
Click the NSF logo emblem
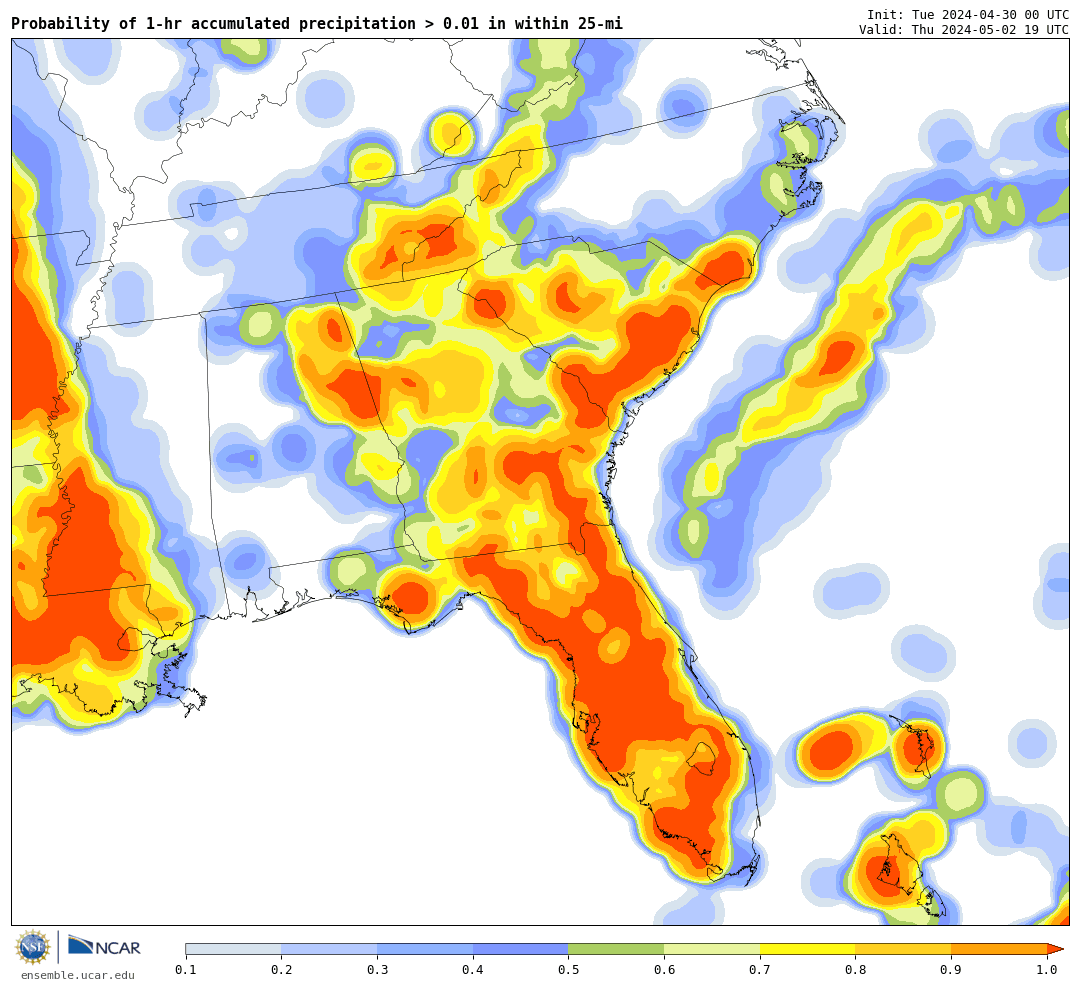coord(33,947)
